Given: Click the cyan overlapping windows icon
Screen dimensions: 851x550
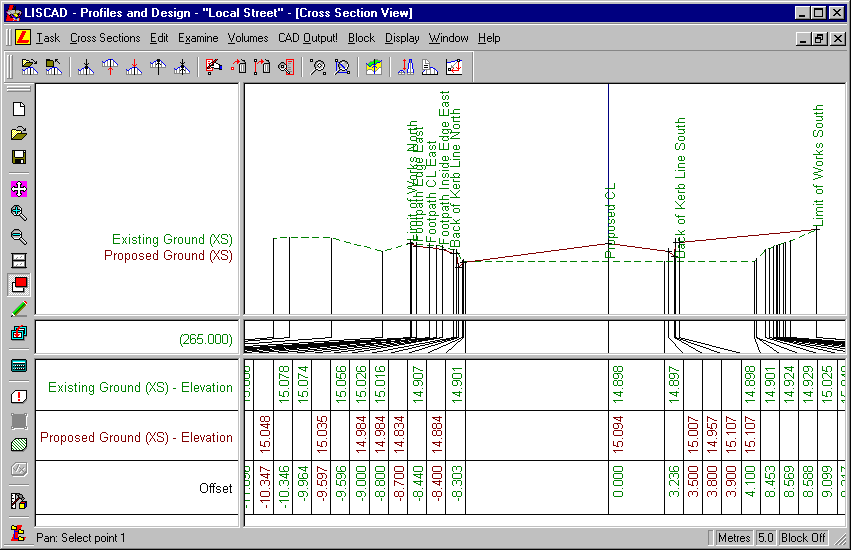Looking at the screenshot, I should tap(19, 333).
